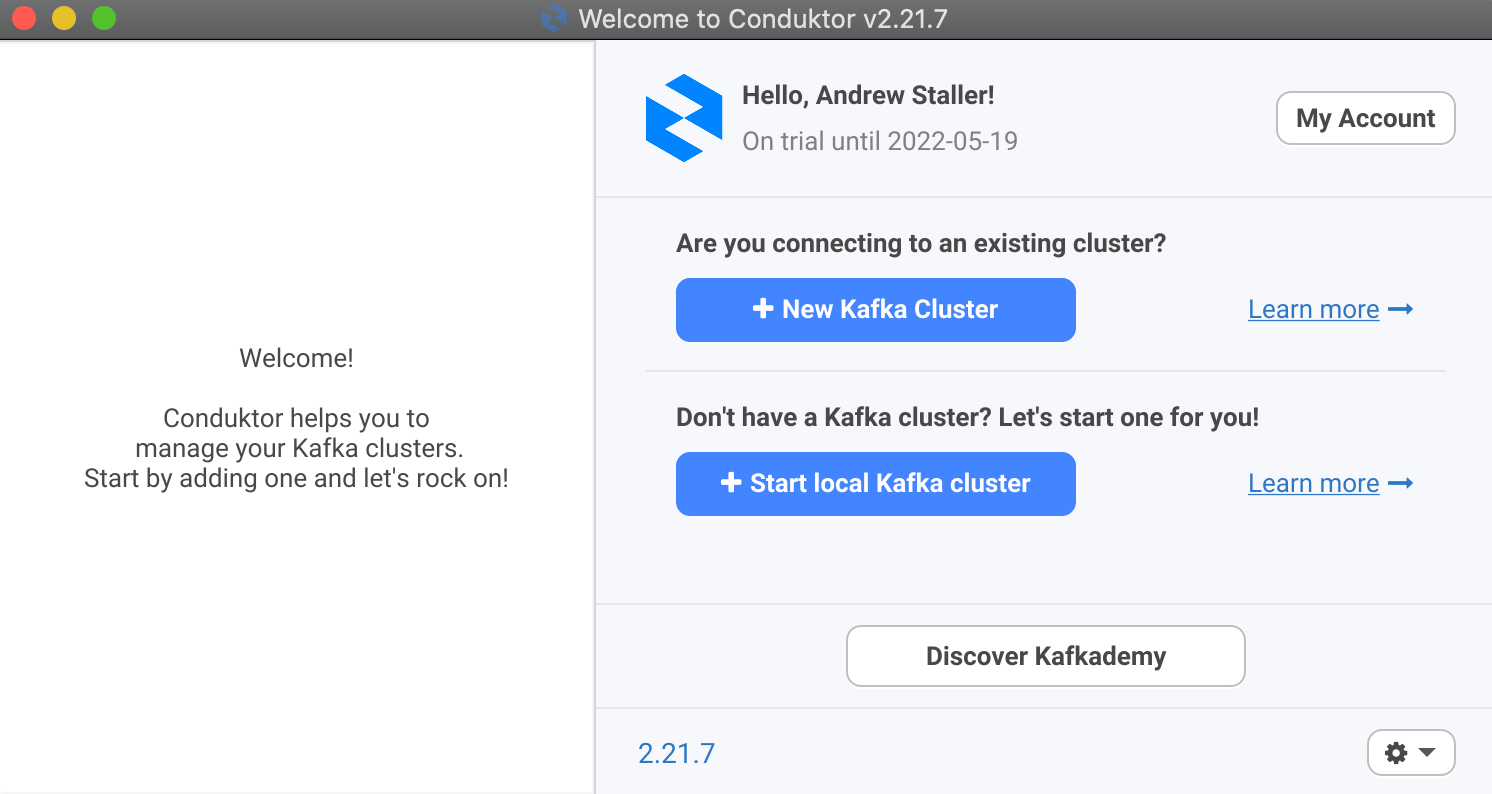Open My Account
The width and height of the screenshot is (1492, 794).
[1365, 117]
